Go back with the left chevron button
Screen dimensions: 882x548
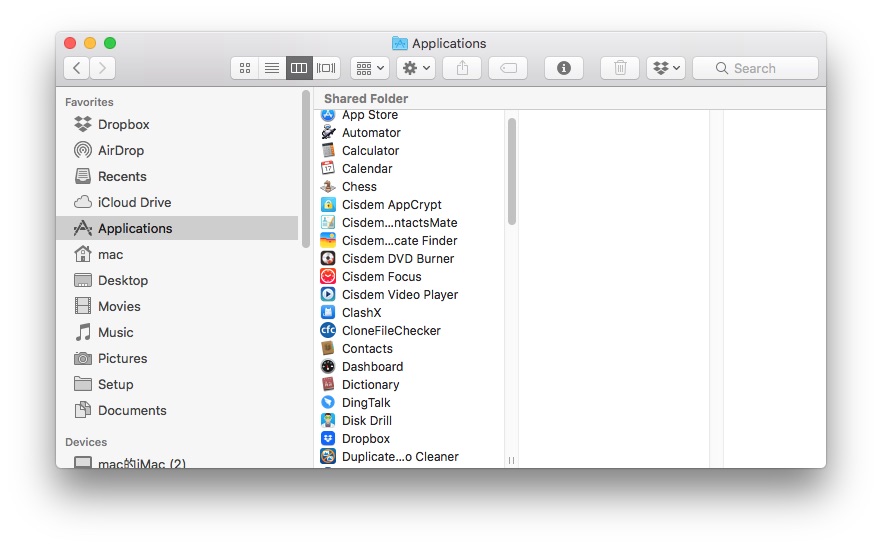[x=76, y=68]
